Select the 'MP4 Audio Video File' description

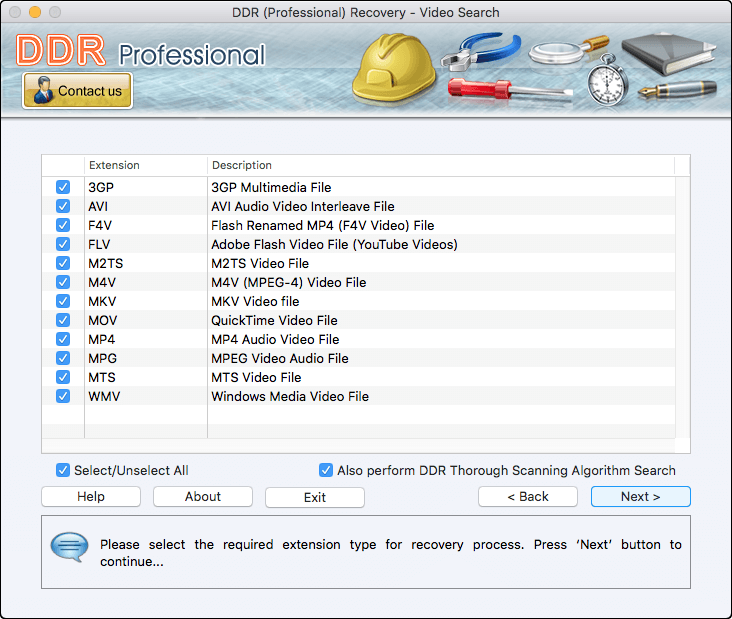(275, 339)
